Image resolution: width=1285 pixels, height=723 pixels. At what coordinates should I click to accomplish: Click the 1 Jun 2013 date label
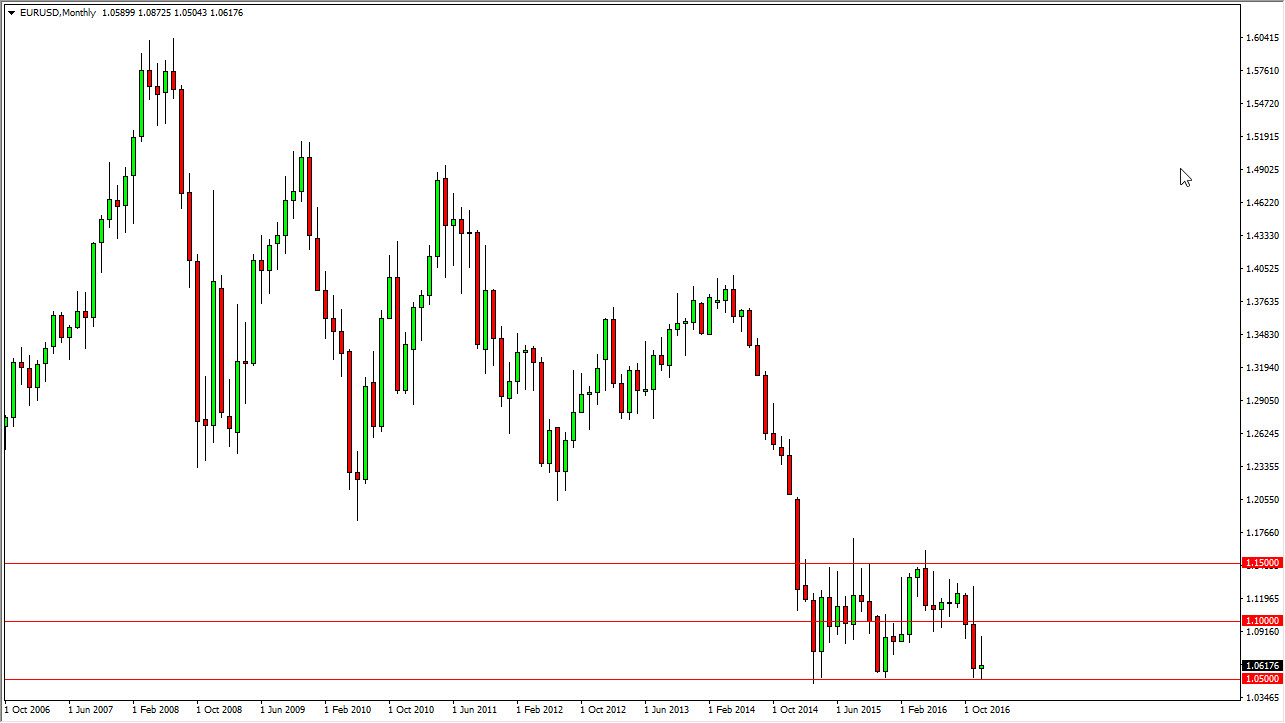click(x=667, y=710)
